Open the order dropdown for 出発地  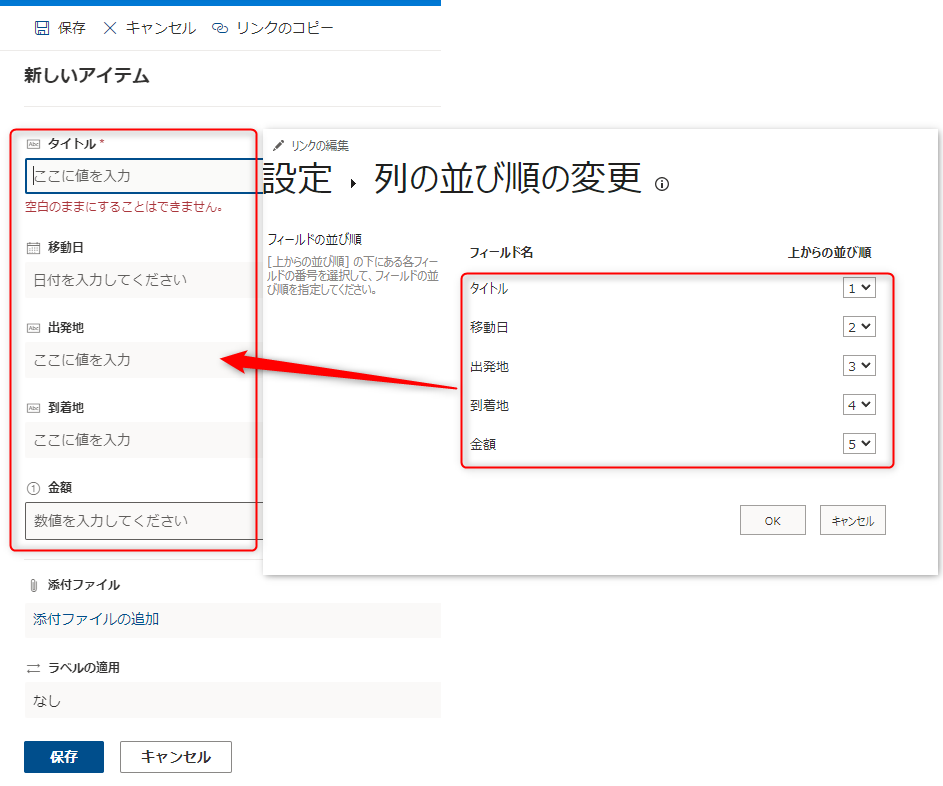(x=859, y=366)
